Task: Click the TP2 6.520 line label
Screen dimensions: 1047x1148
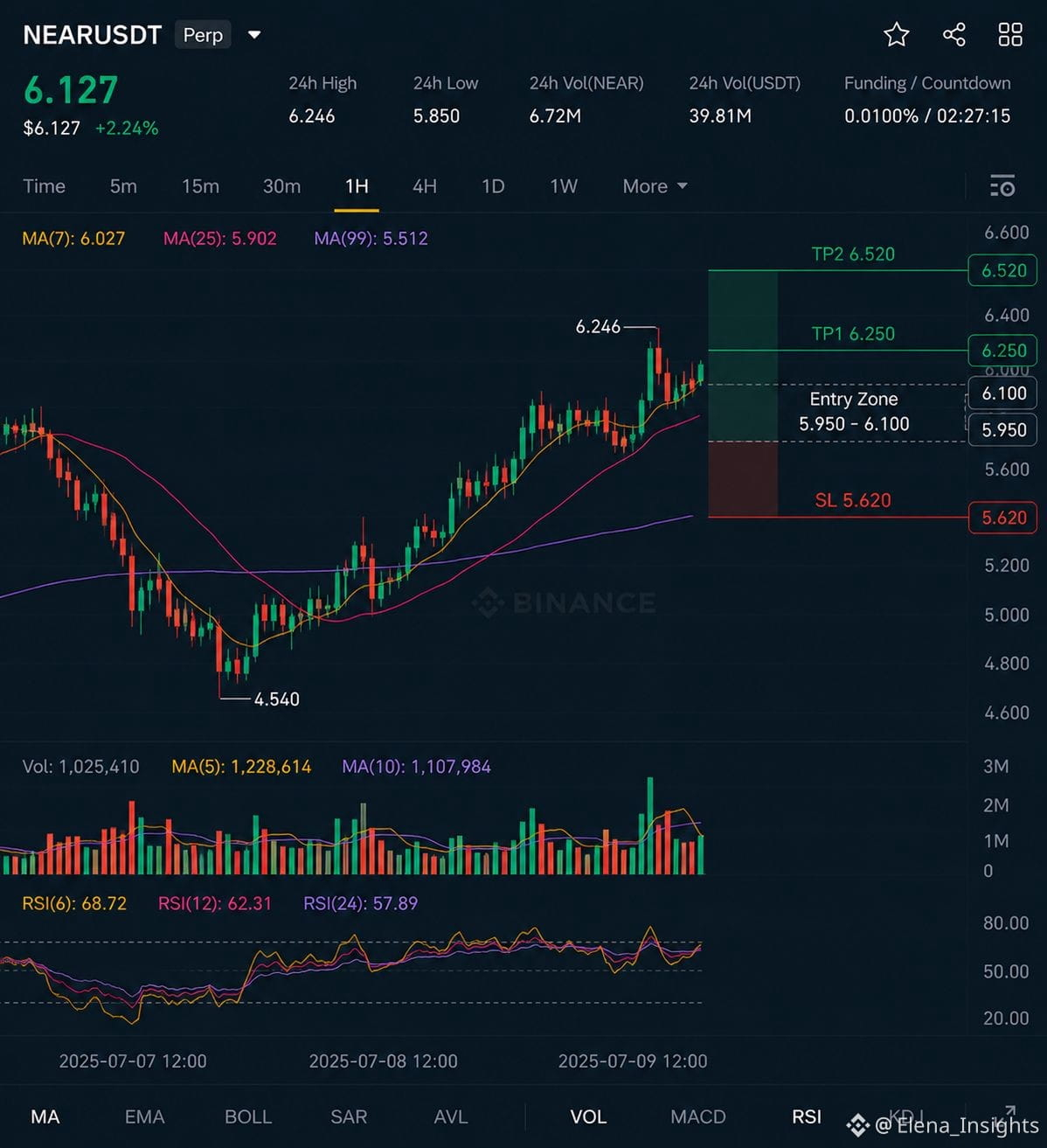Action: [853, 254]
